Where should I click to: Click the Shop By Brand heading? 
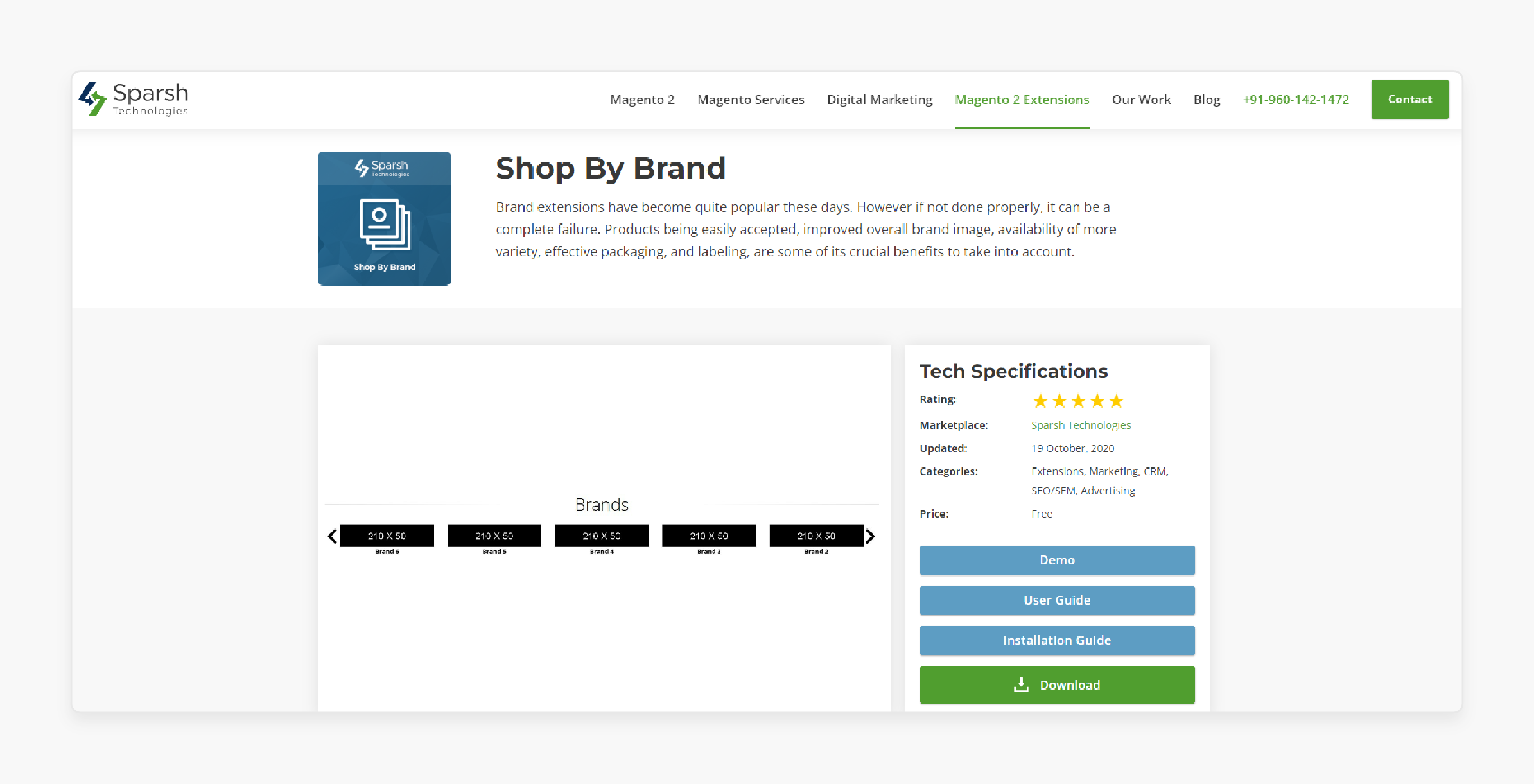[610, 168]
